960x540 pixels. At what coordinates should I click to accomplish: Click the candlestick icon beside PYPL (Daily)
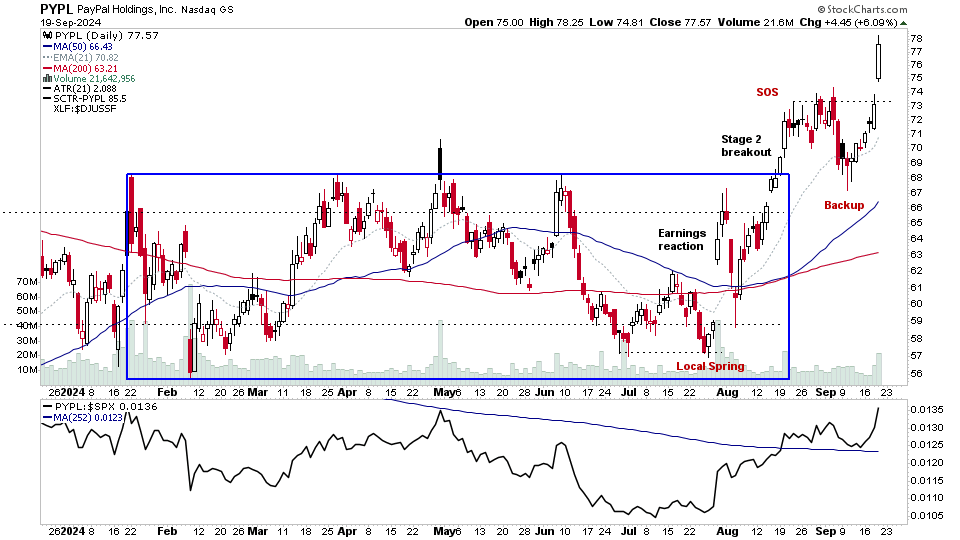47,36
